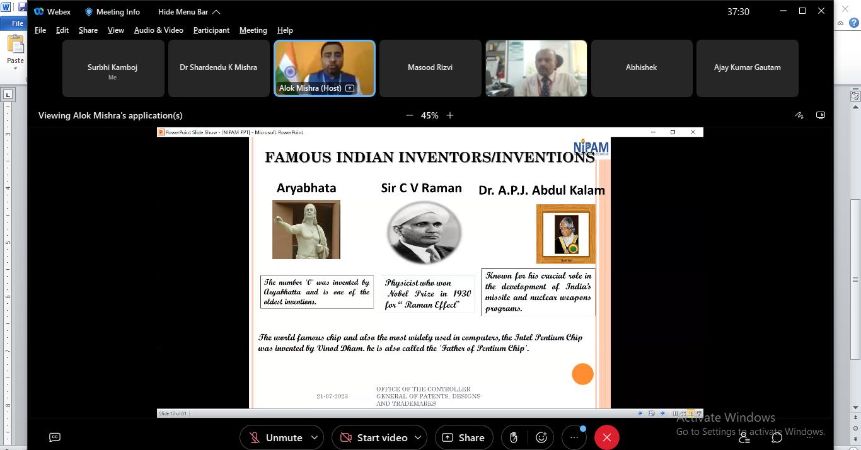Expand the video options arrow next to Start video
This screenshot has width=861, height=450.
(x=418, y=437)
